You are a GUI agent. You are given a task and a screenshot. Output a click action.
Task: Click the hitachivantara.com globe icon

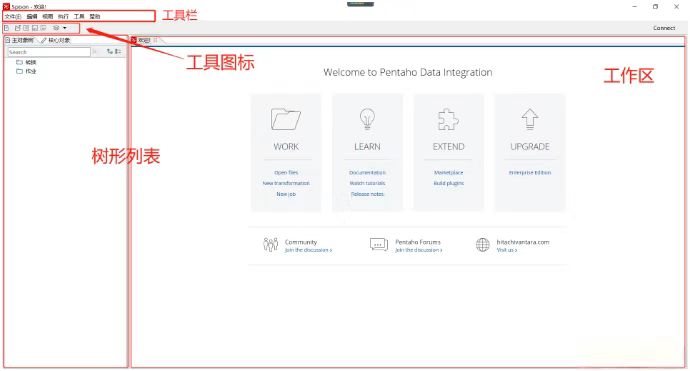point(483,244)
